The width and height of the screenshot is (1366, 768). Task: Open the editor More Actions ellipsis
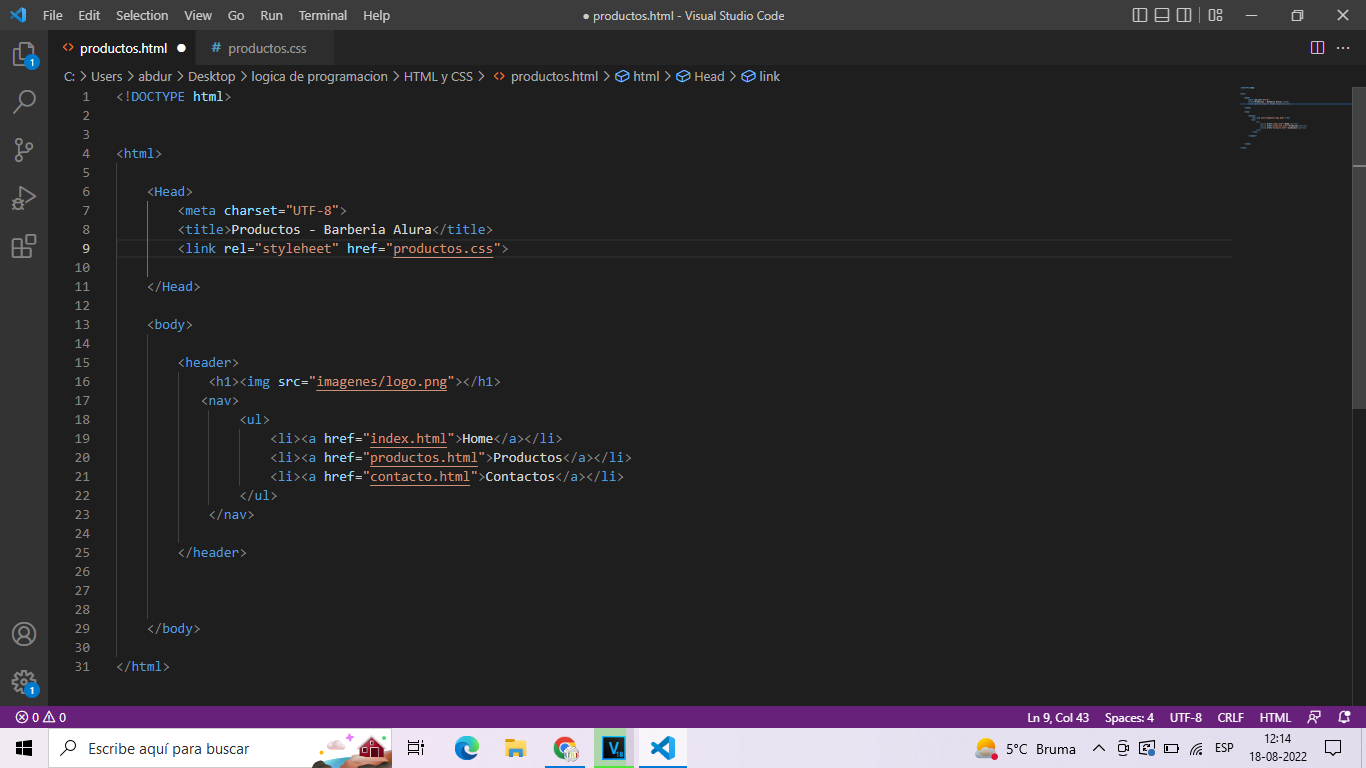1343,48
